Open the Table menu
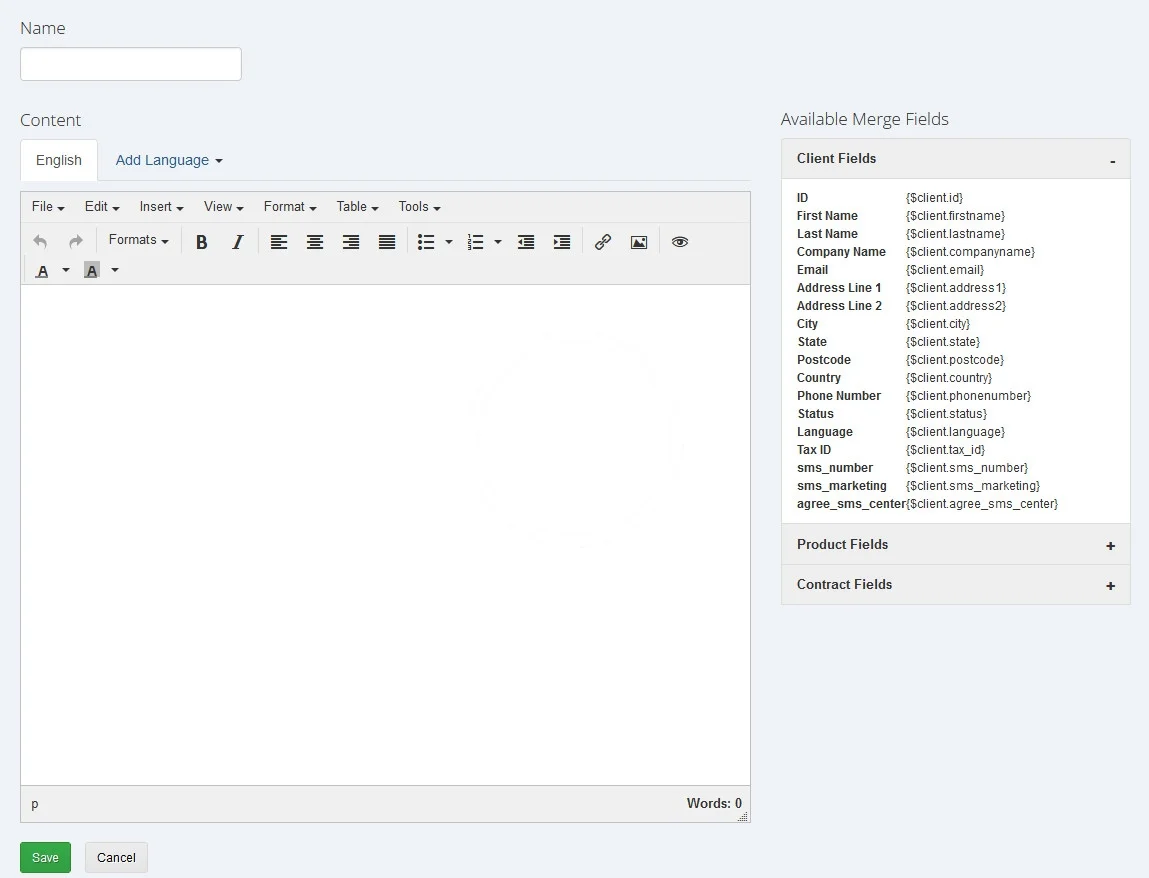 click(357, 207)
